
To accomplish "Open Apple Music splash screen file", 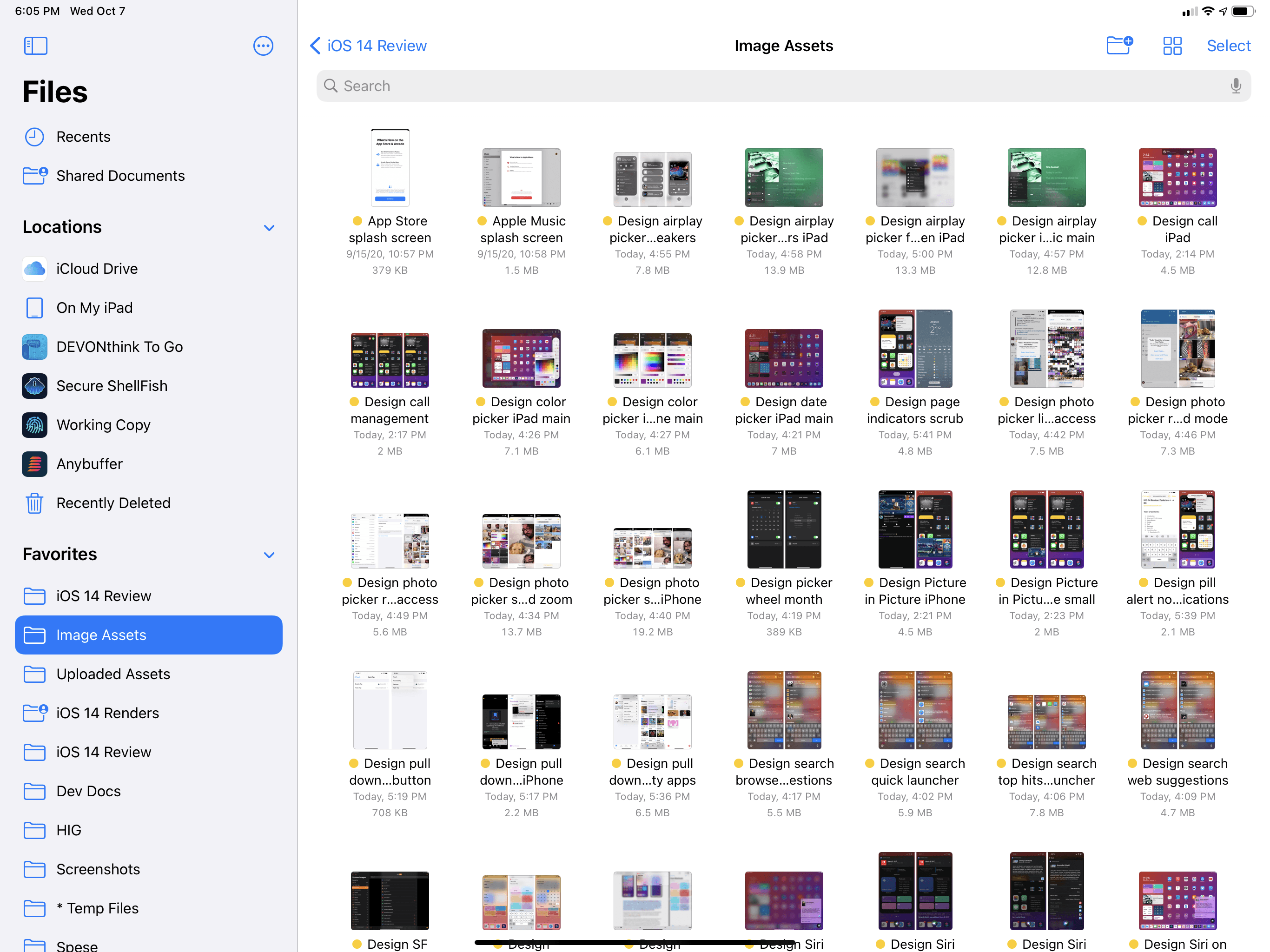I will pos(521,178).
